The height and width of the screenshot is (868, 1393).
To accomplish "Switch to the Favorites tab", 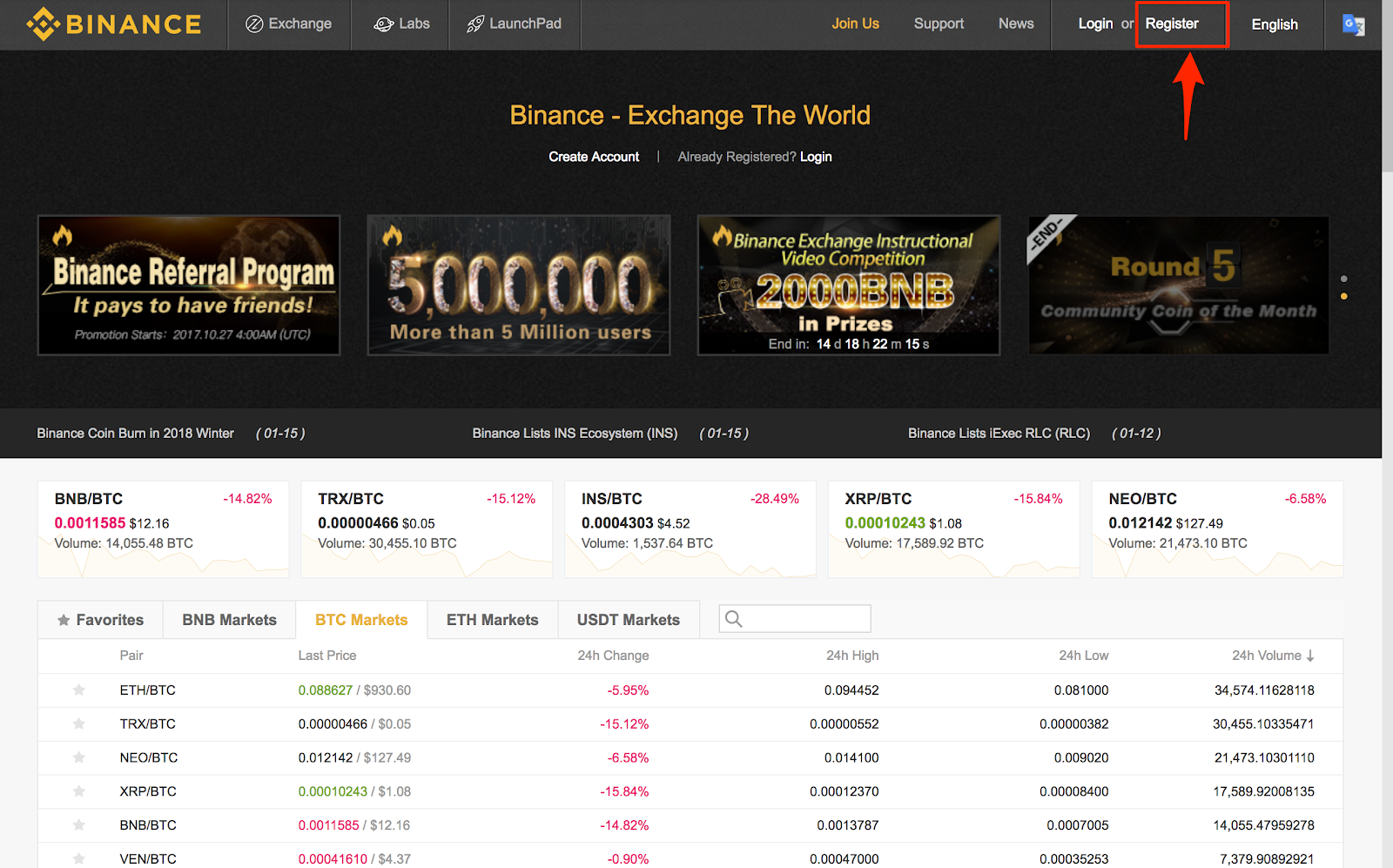I will tap(100, 620).
